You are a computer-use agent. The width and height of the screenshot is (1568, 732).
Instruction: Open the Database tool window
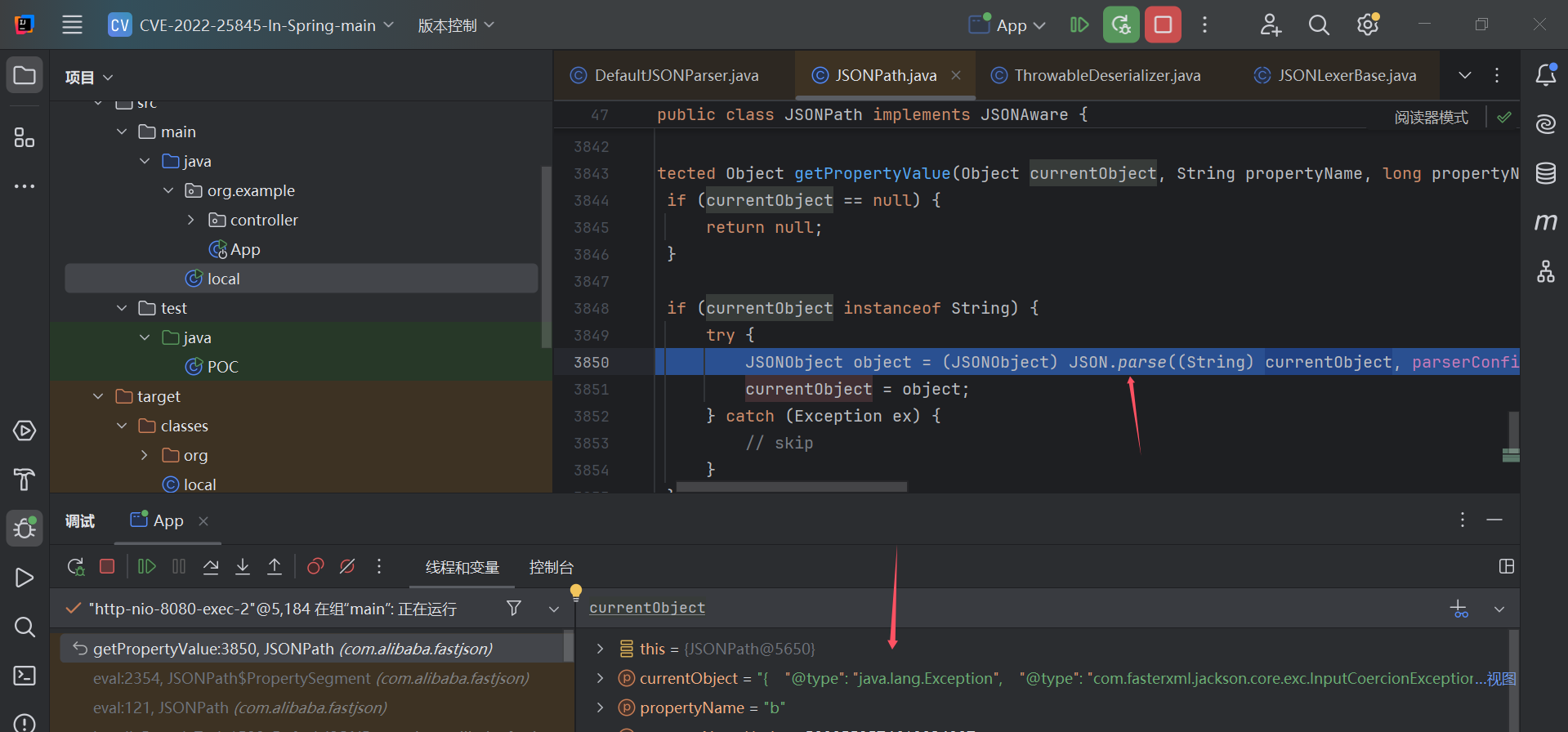1545,173
